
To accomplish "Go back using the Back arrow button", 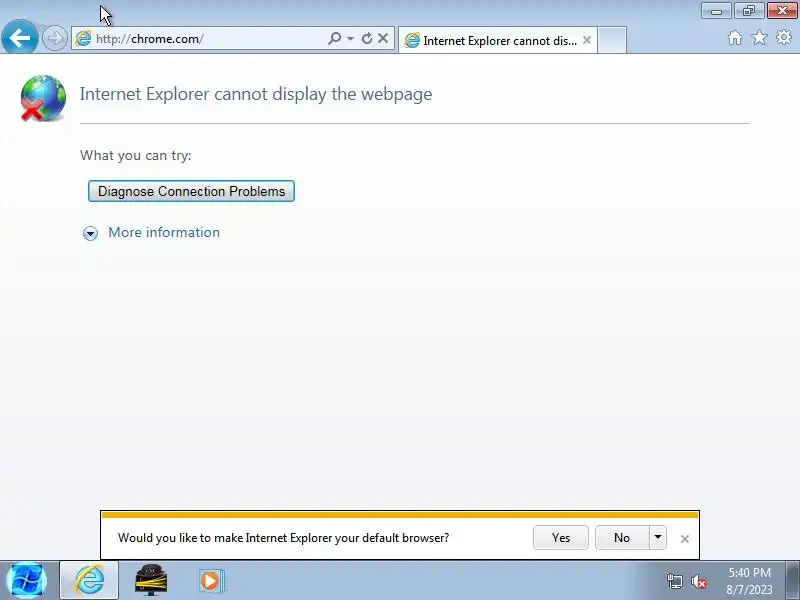I will [x=19, y=38].
